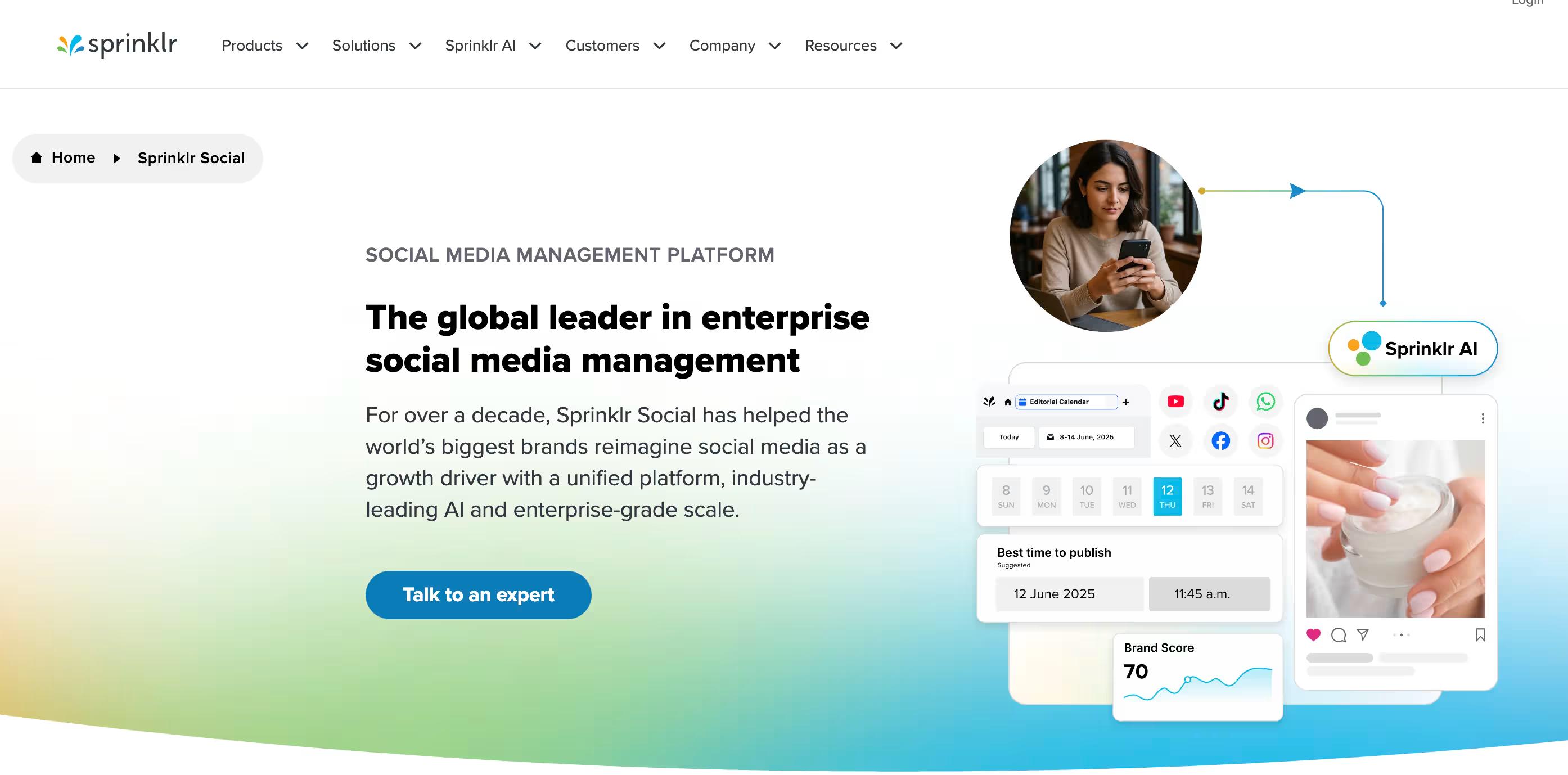Click the Brand Score value 70
The image size is (1568, 775).
1135,672
